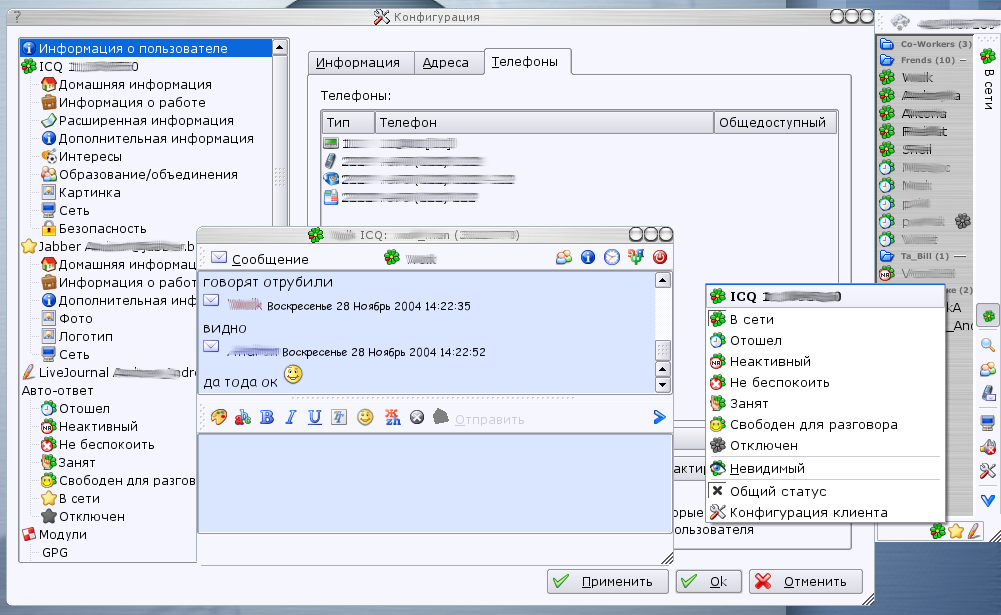Select GPG module item

pos(55,552)
